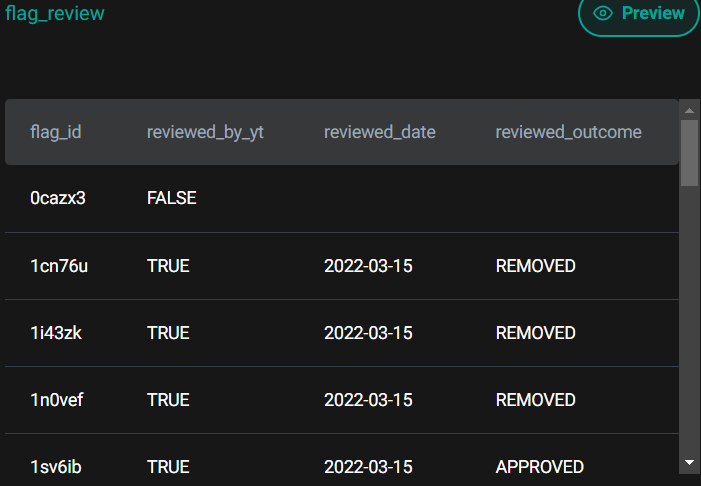Image resolution: width=701 pixels, height=486 pixels.
Task: Select the reviewed_by_yt column header
Action: click(205, 132)
